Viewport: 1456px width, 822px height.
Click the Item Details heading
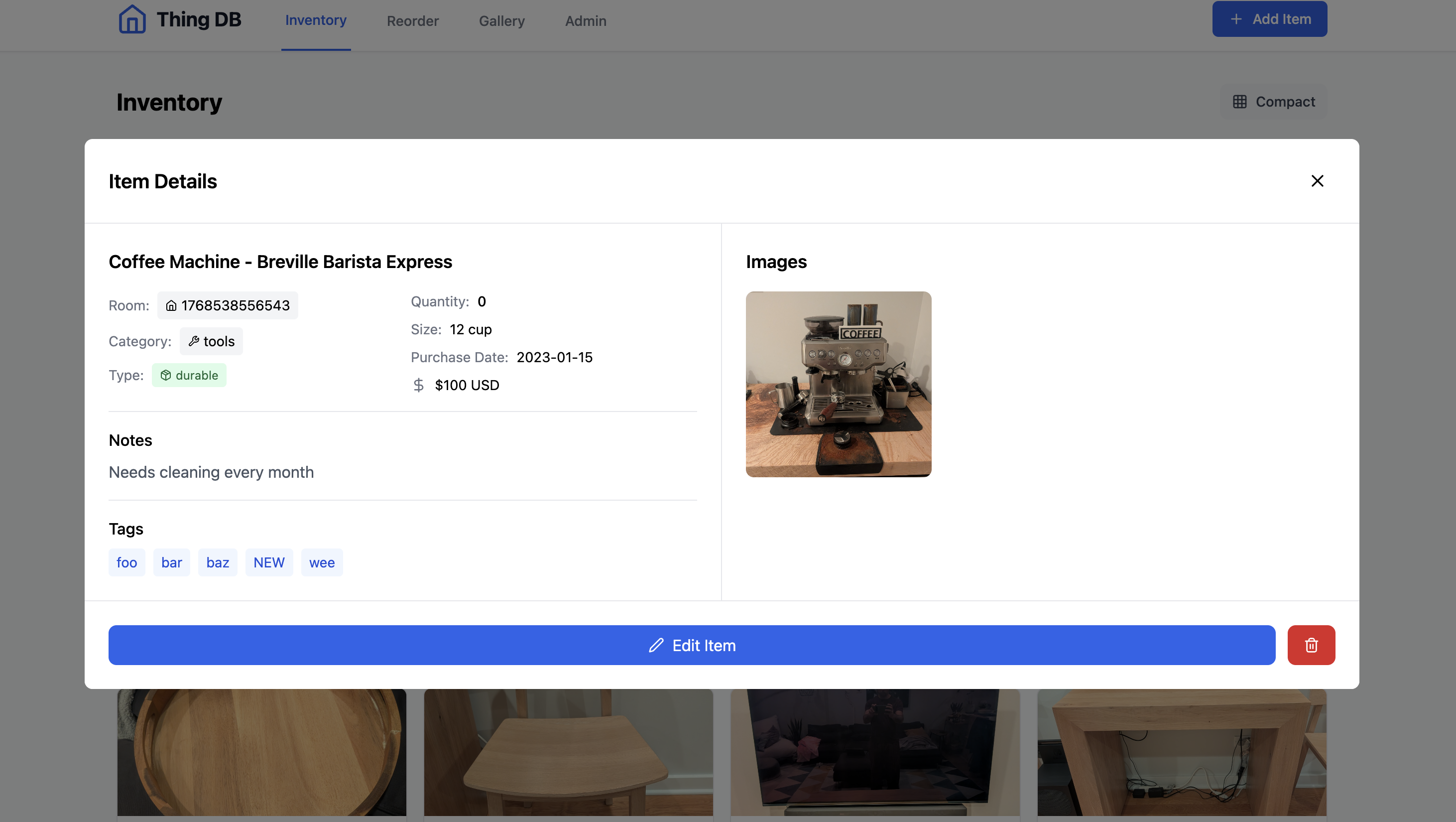point(163,181)
